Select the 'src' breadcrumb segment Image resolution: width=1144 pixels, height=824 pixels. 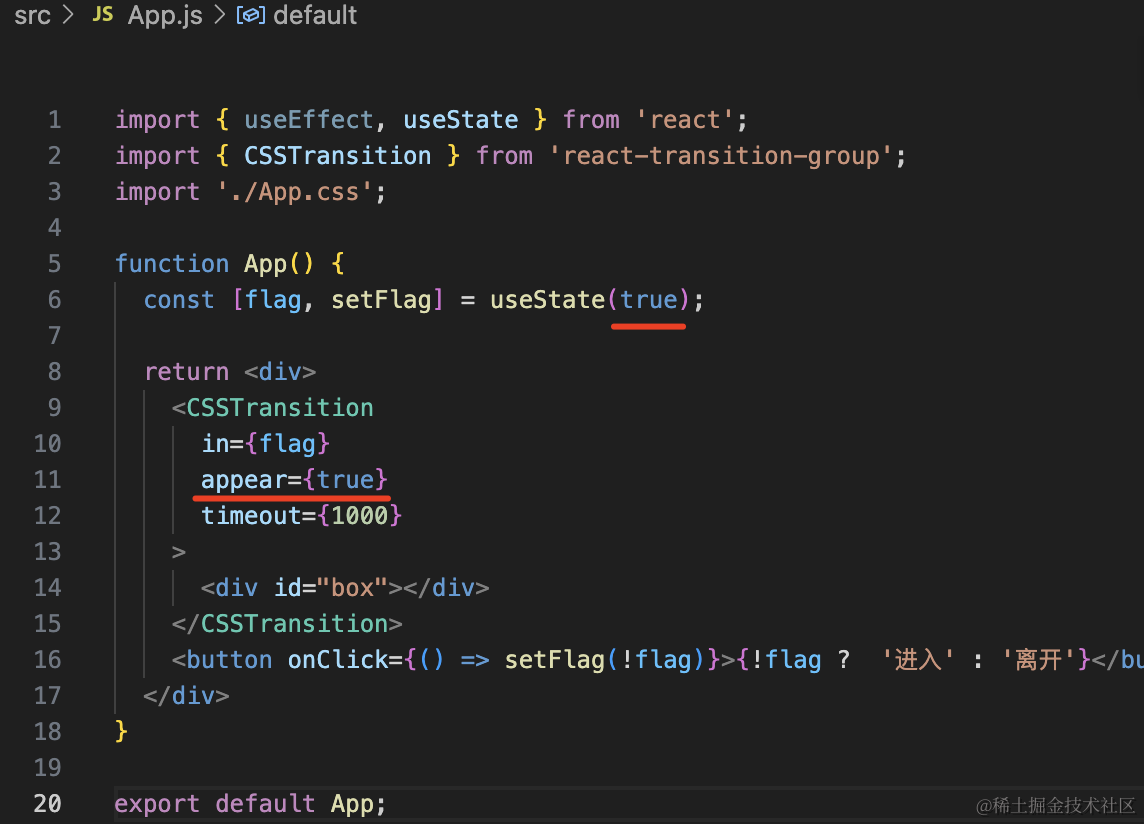[32, 15]
